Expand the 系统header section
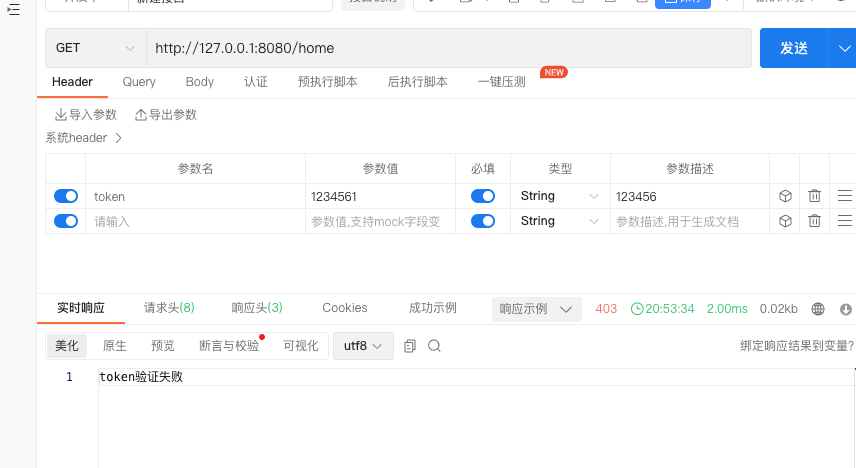 click(x=84, y=138)
